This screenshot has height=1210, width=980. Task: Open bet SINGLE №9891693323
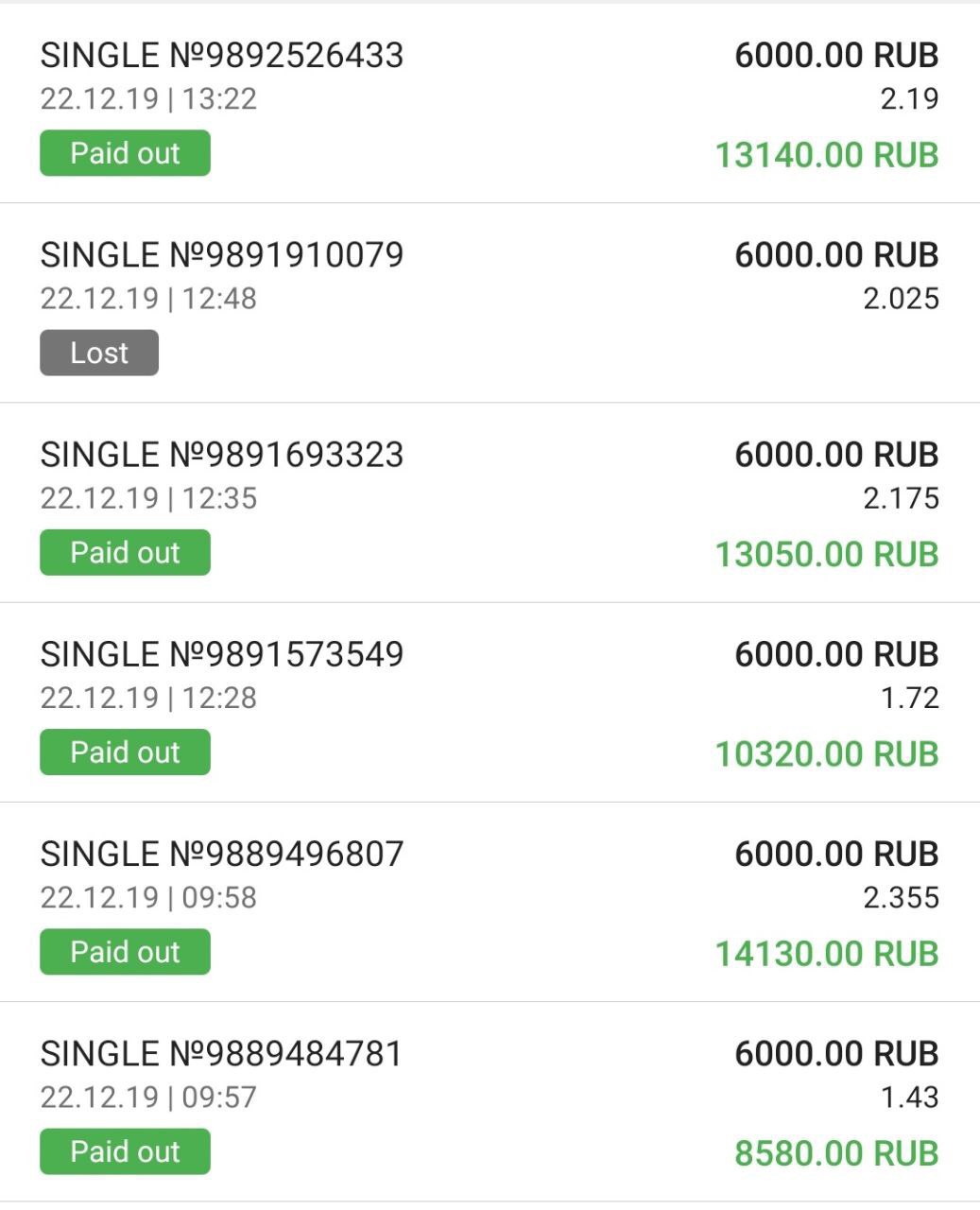point(222,455)
